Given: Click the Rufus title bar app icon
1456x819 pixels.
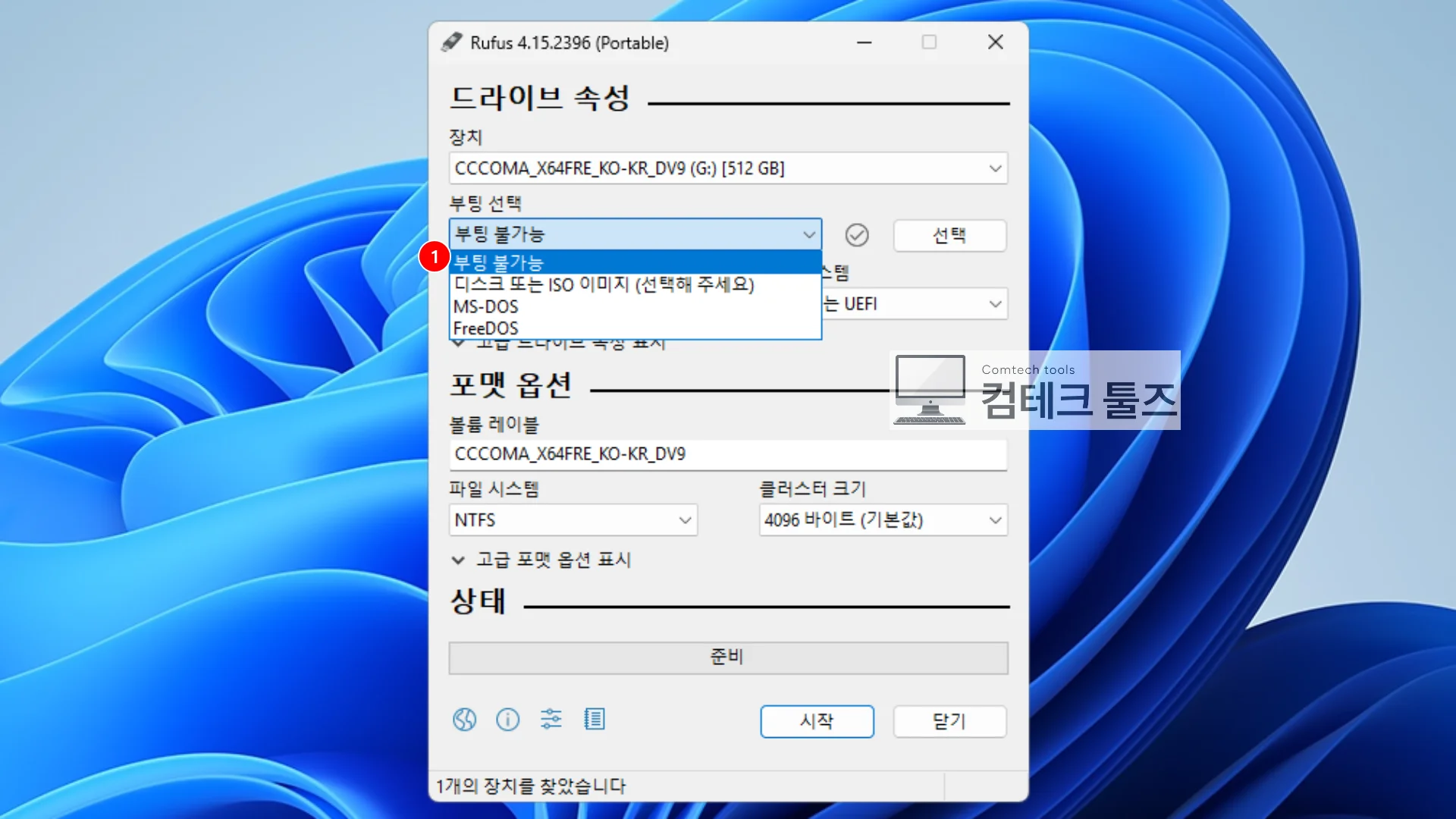Looking at the screenshot, I should point(452,42).
